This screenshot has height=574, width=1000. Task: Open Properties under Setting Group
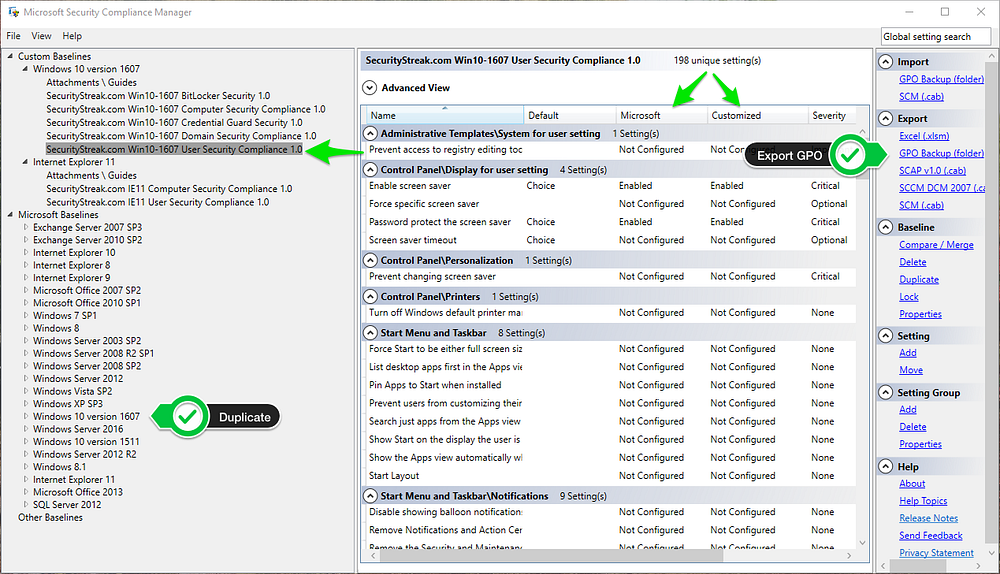pyautogui.click(x=920, y=444)
